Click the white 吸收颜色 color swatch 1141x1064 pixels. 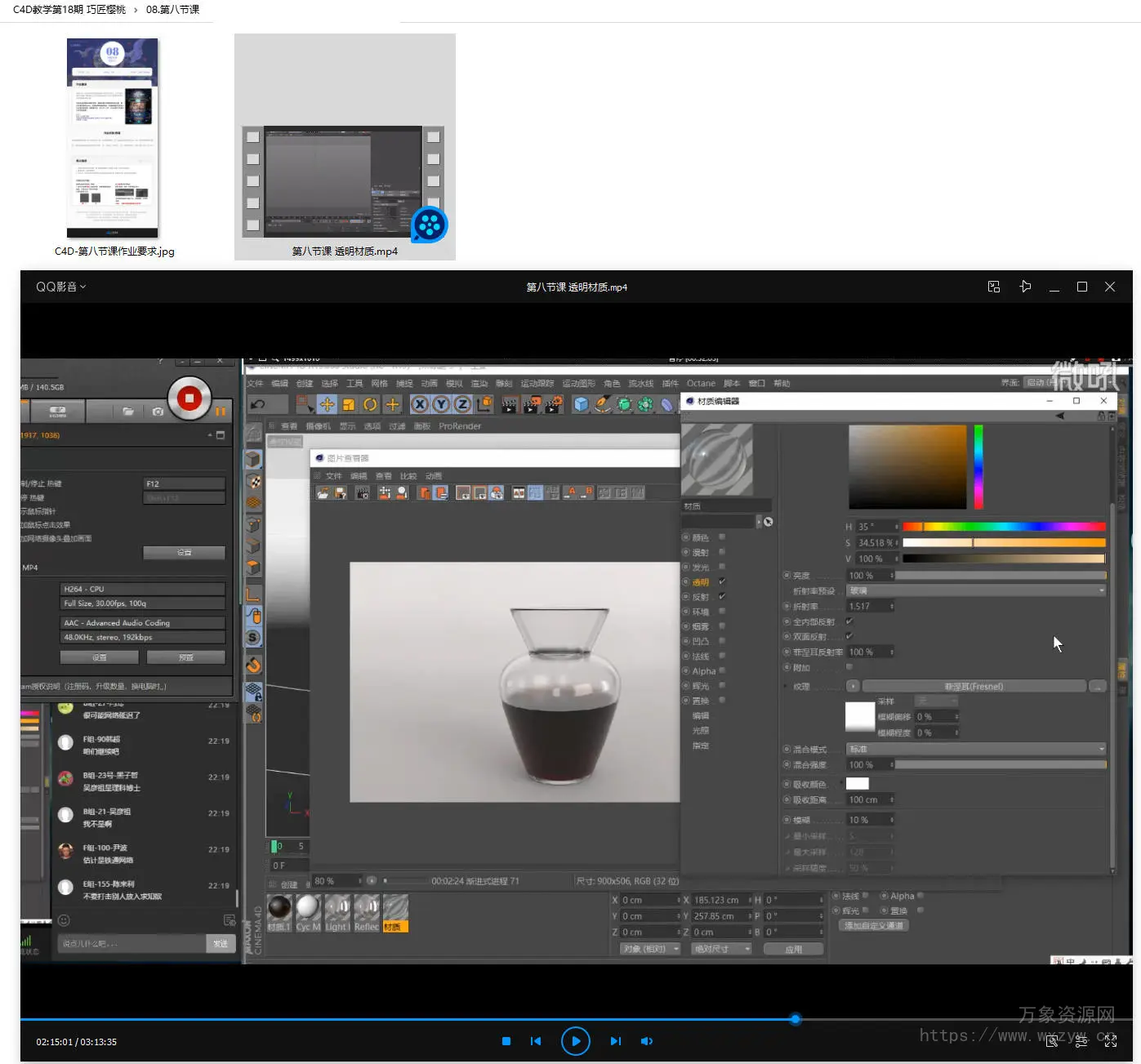tap(857, 784)
